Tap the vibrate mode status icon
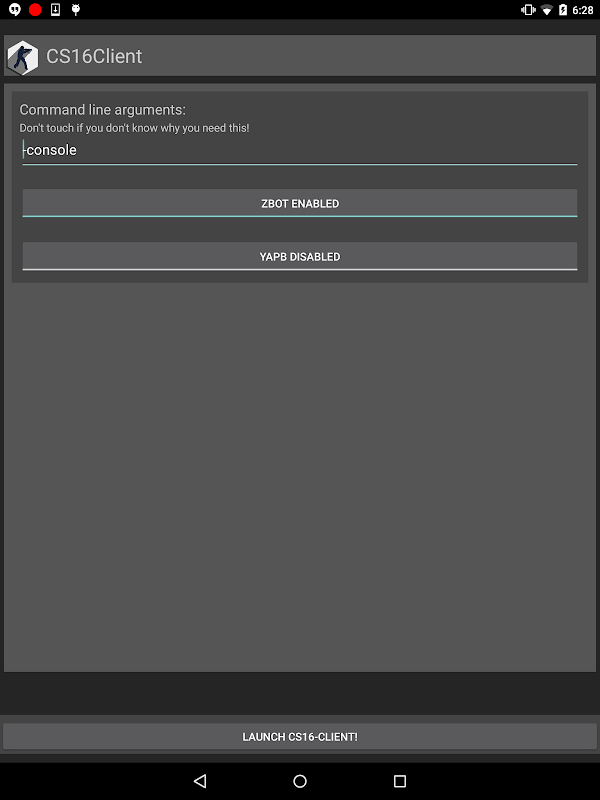Viewport: 600px width, 800px height. tap(528, 10)
